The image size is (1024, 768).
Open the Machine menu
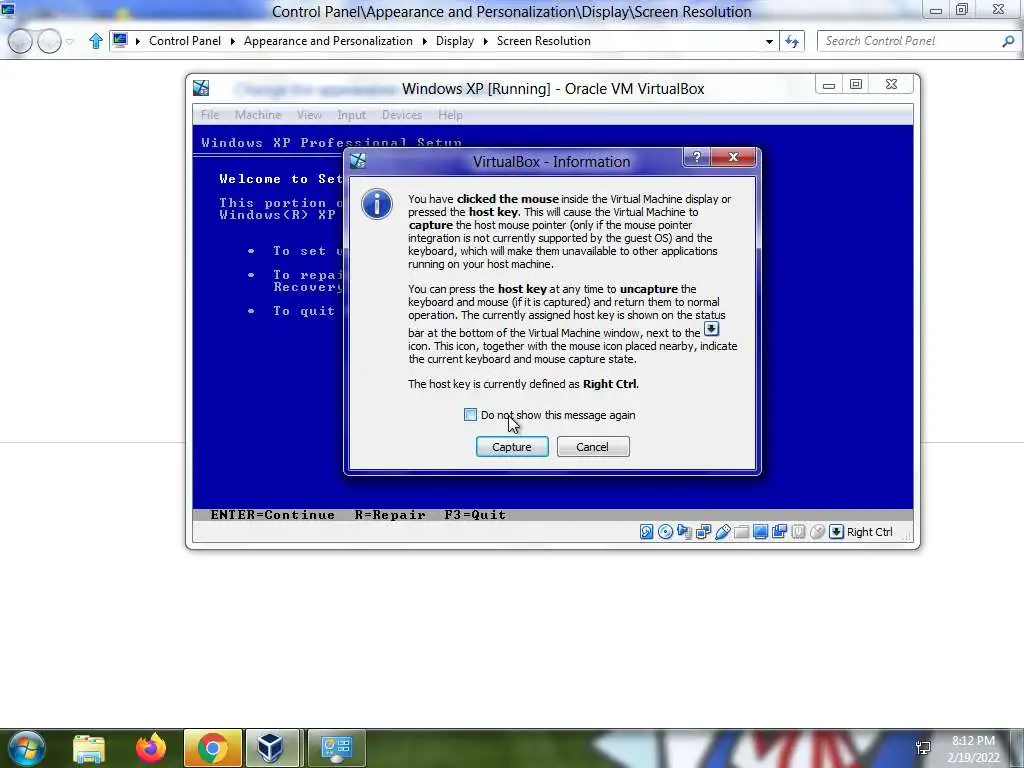[258, 115]
